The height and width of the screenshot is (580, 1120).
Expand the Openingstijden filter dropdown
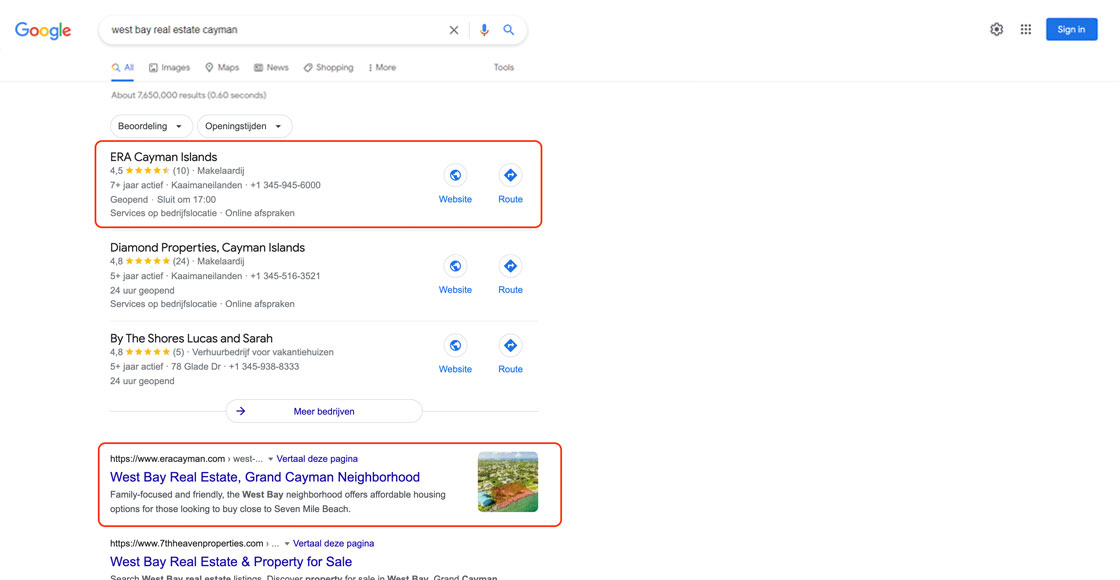pos(244,126)
